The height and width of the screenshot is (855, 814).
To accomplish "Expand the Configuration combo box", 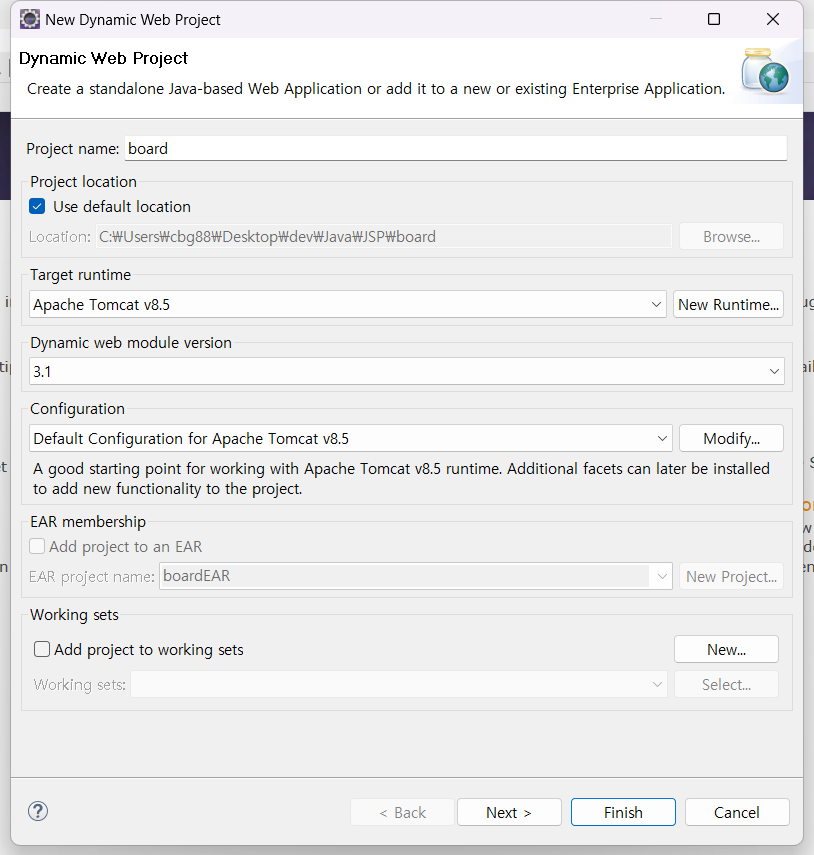I will pos(351,438).
